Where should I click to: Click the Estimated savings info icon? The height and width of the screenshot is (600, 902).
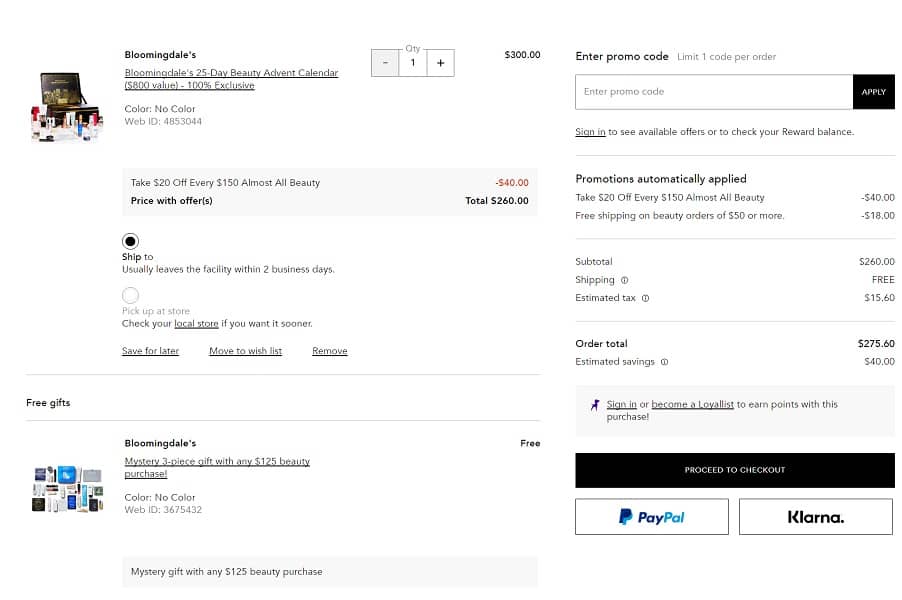click(664, 362)
